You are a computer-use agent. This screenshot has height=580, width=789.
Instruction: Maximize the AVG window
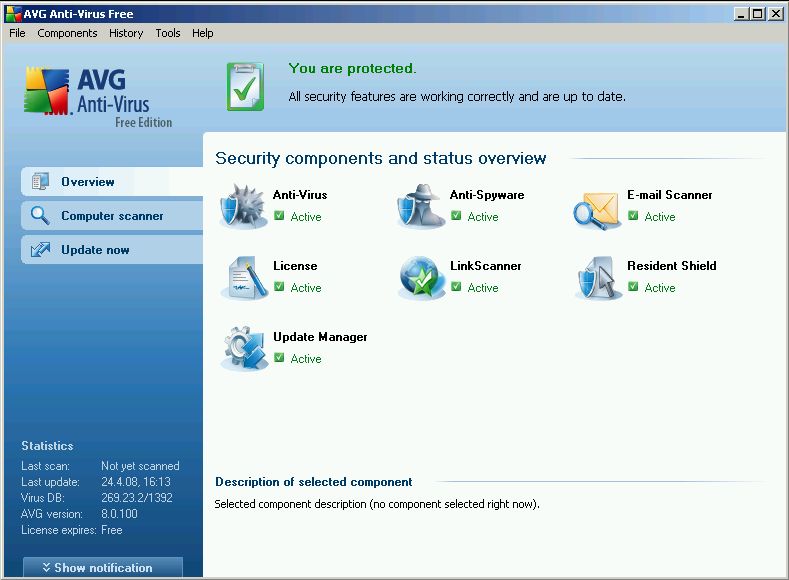[757, 14]
